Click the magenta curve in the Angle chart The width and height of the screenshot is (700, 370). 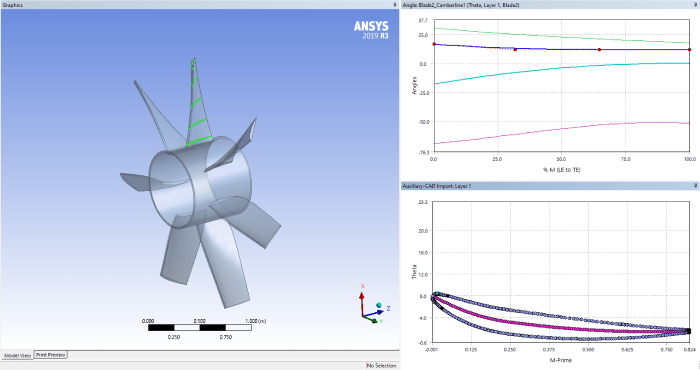click(561, 129)
